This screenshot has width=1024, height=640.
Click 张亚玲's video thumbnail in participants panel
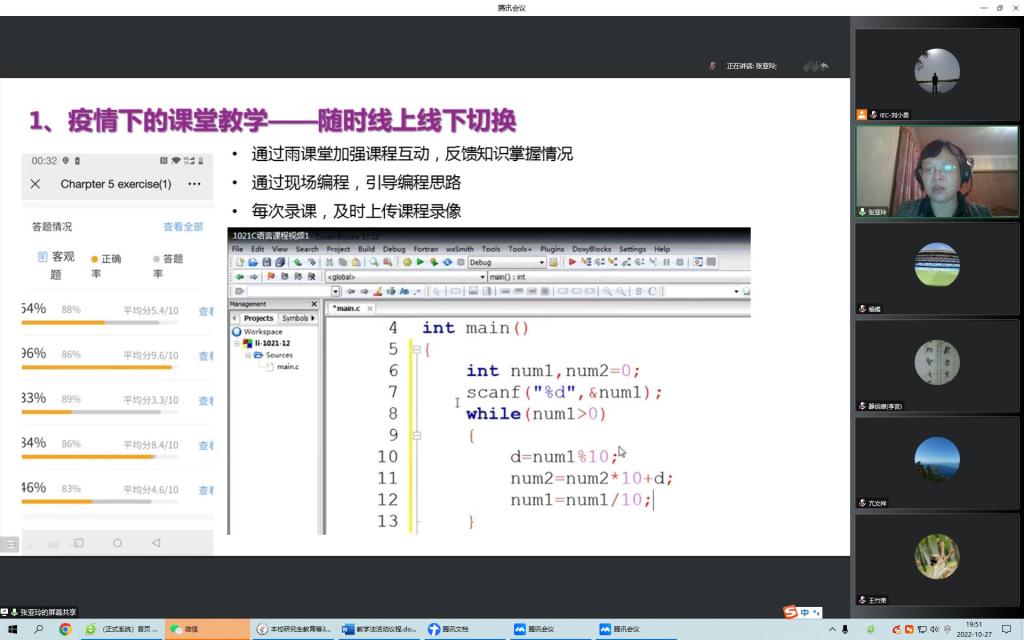[936, 169]
